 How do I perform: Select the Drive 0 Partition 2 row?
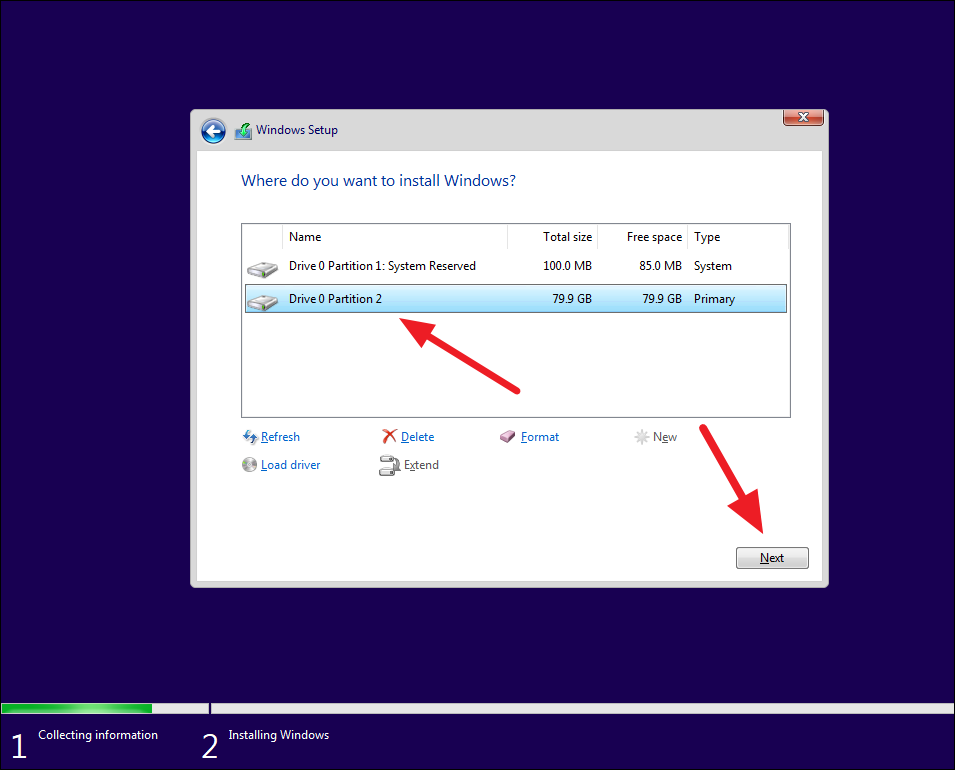coord(516,298)
